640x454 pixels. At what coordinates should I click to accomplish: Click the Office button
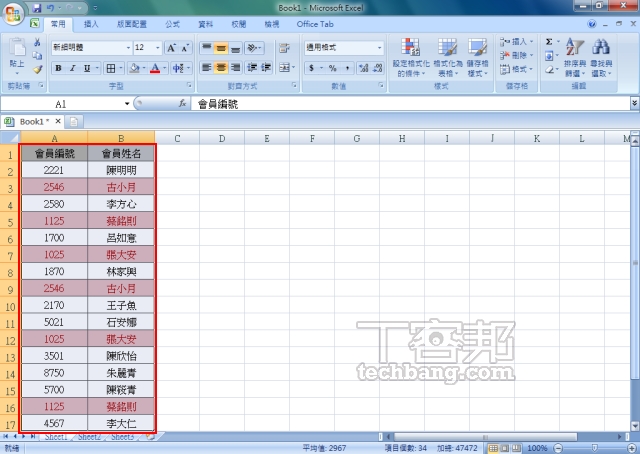click(x=13, y=13)
